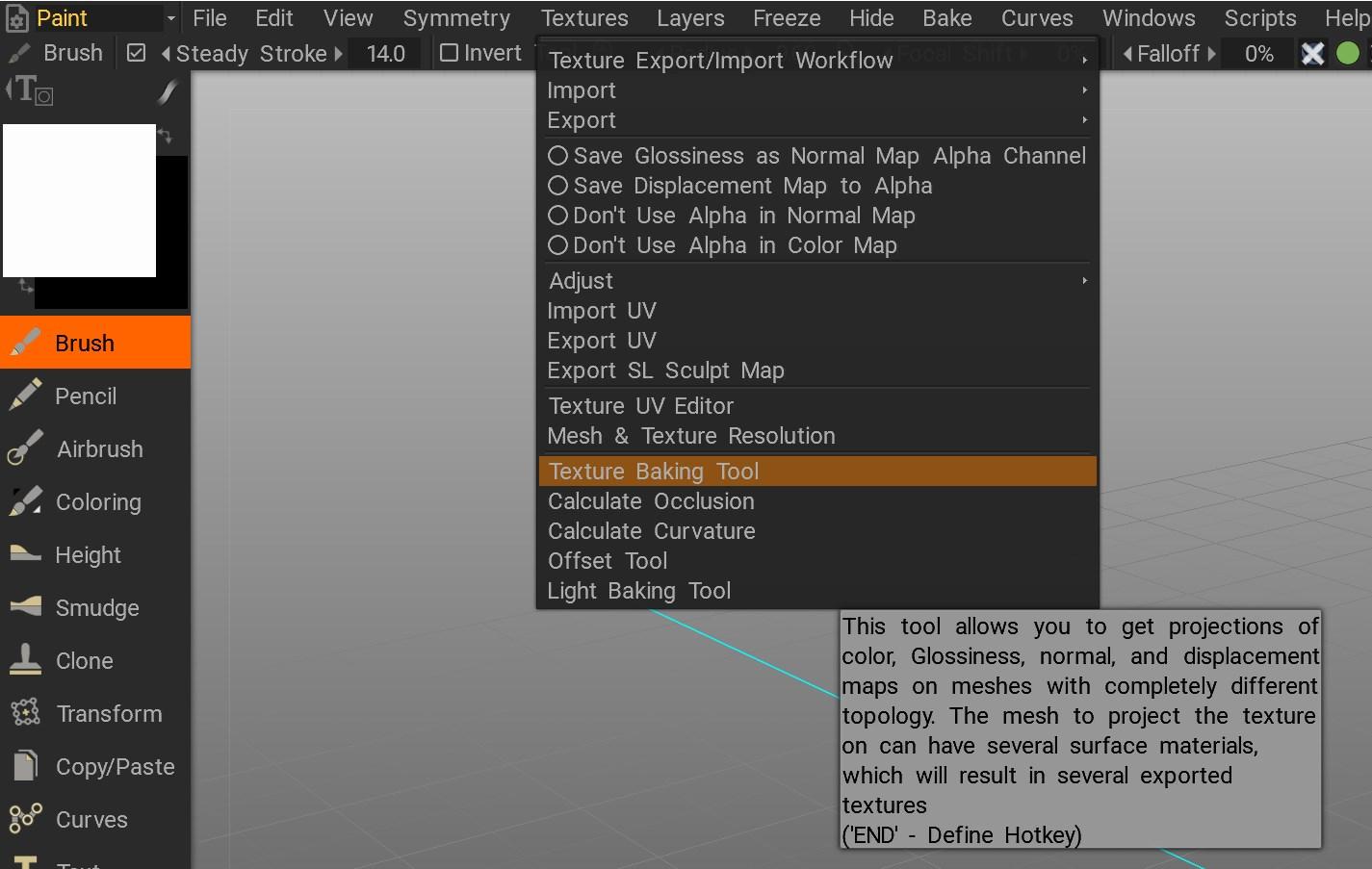Click the white foreground color swatch
Image resolution: width=1372 pixels, height=869 pixels.
[79, 200]
